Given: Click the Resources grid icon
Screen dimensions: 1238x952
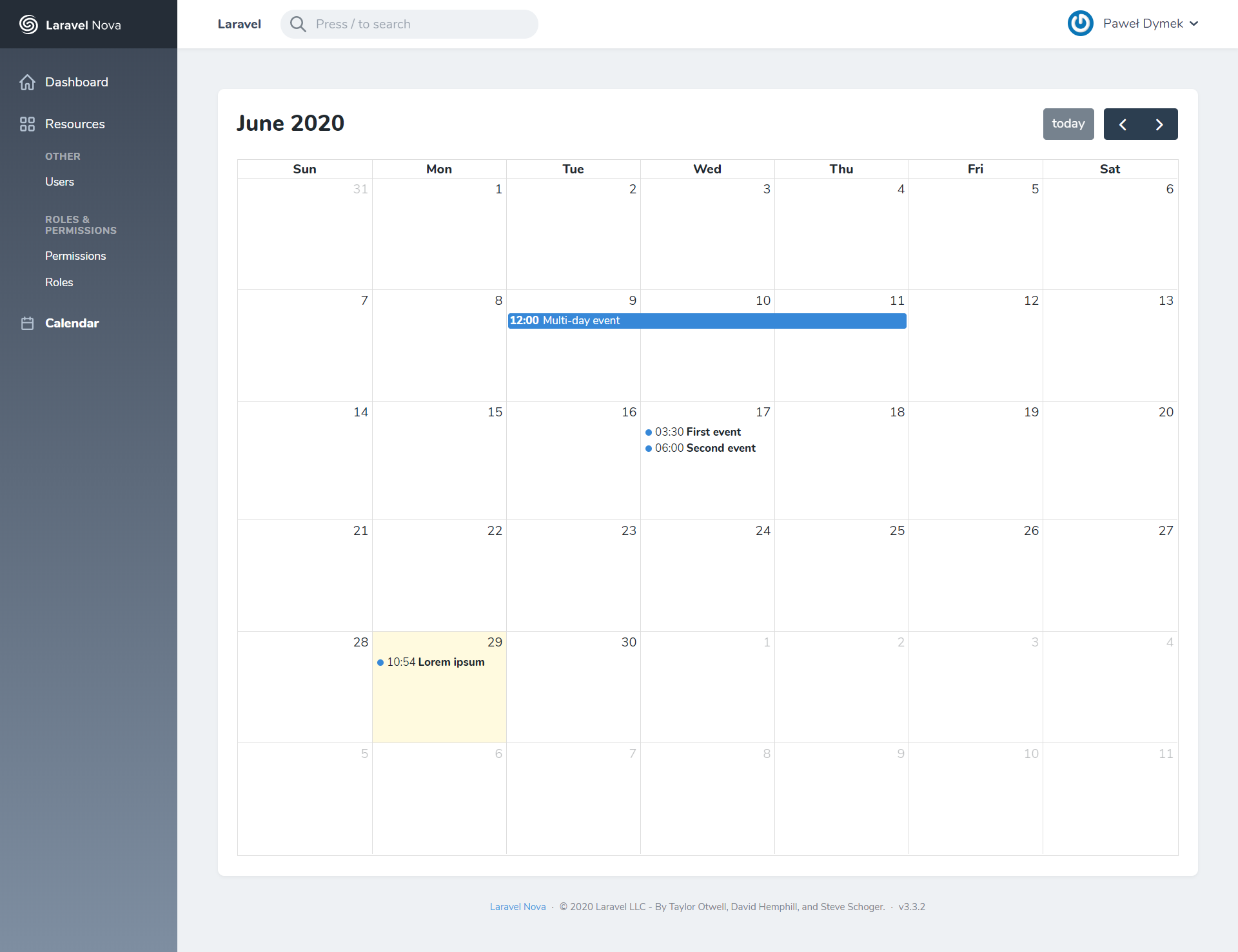Looking at the screenshot, I should (27, 124).
